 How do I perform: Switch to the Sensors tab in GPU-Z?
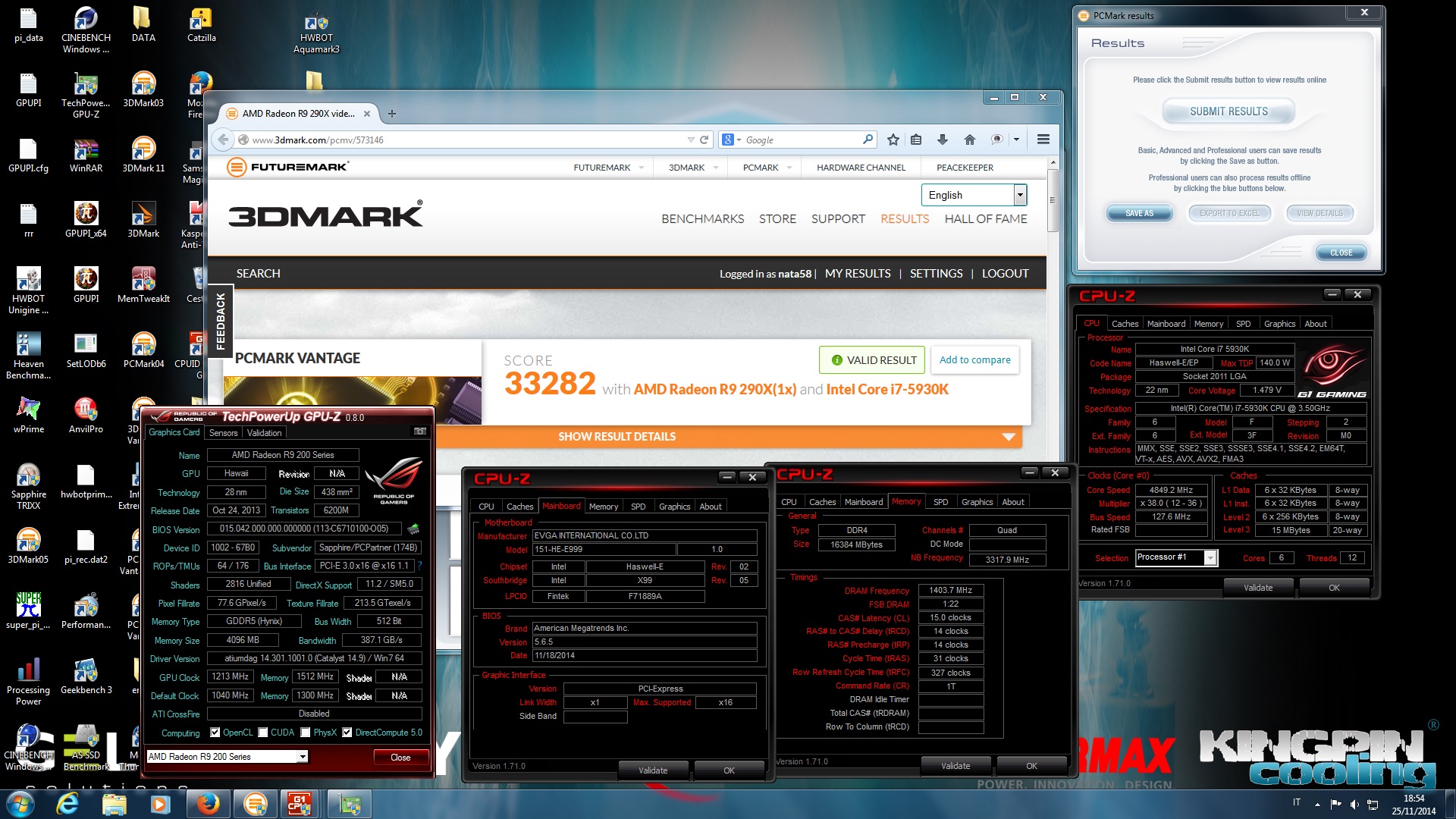[224, 433]
